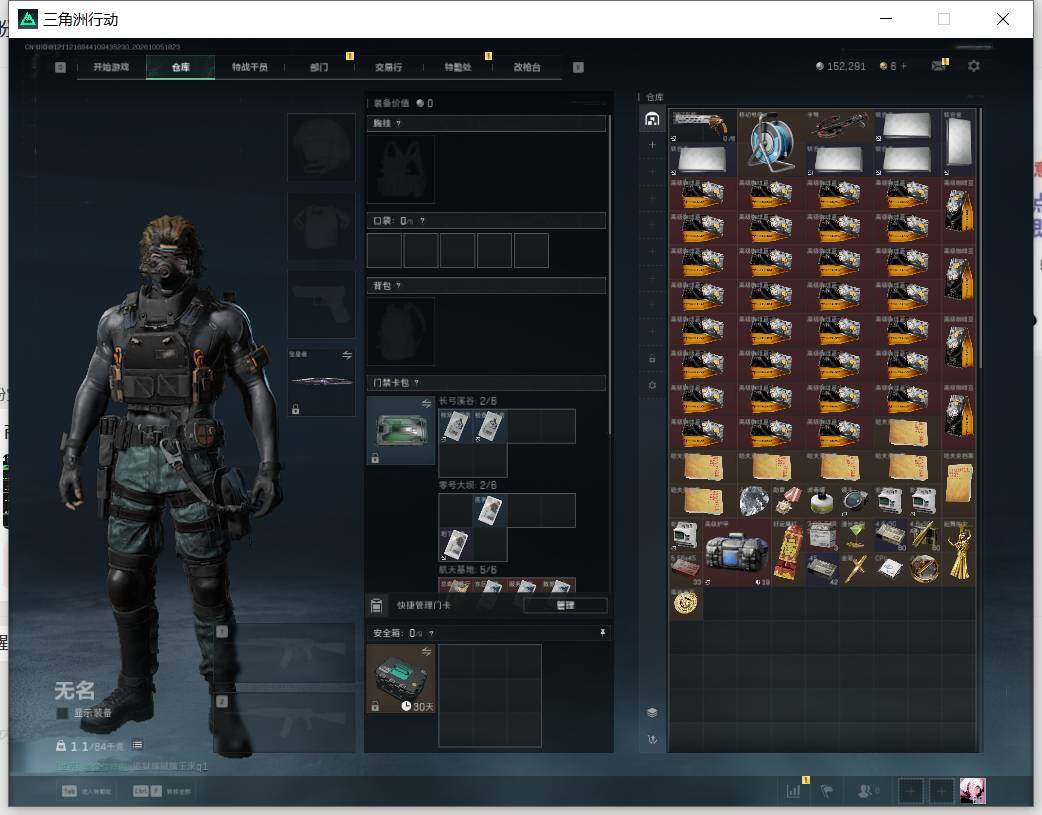Click the CPU chip item
1042x815 pixels.
[x=890, y=570]
